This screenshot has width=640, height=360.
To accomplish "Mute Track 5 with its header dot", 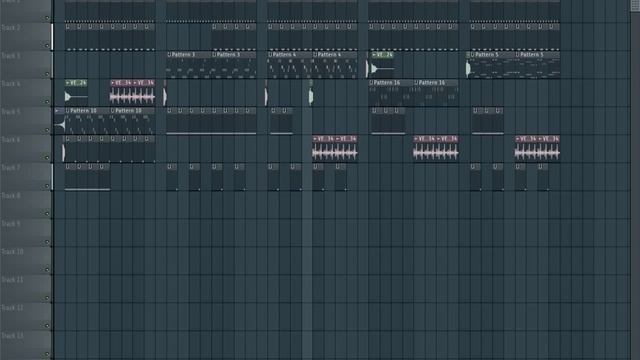I will click(47, 130).
